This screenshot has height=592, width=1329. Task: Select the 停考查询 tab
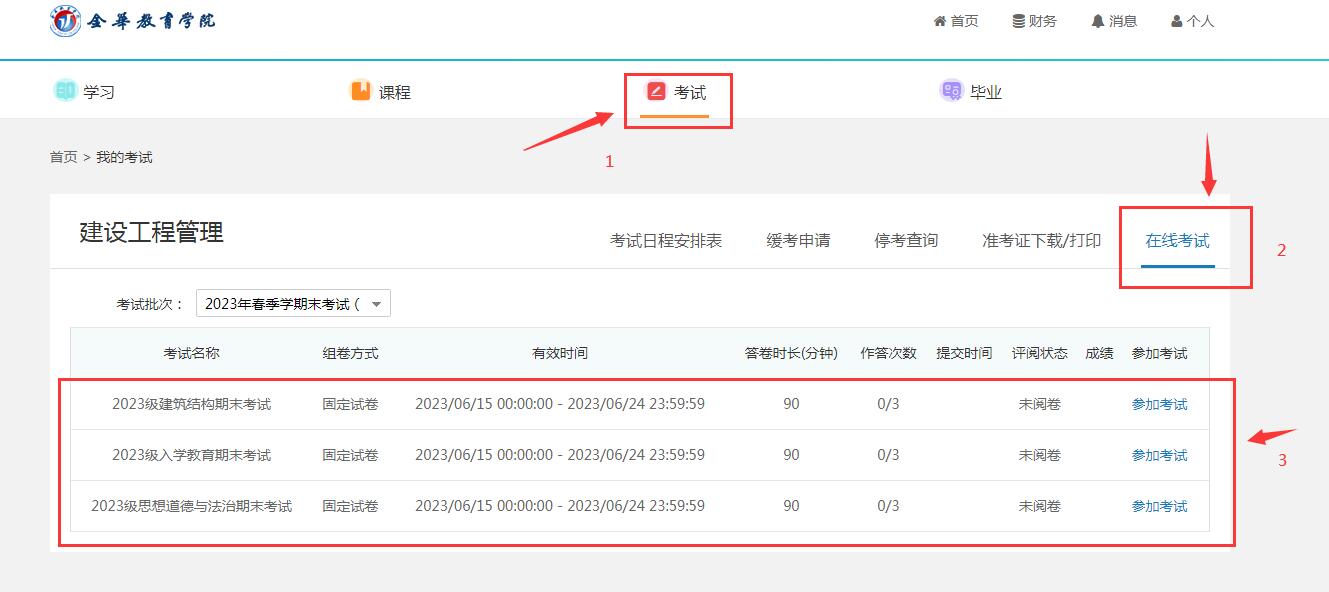pyautogui.click(x=906, y=240)
